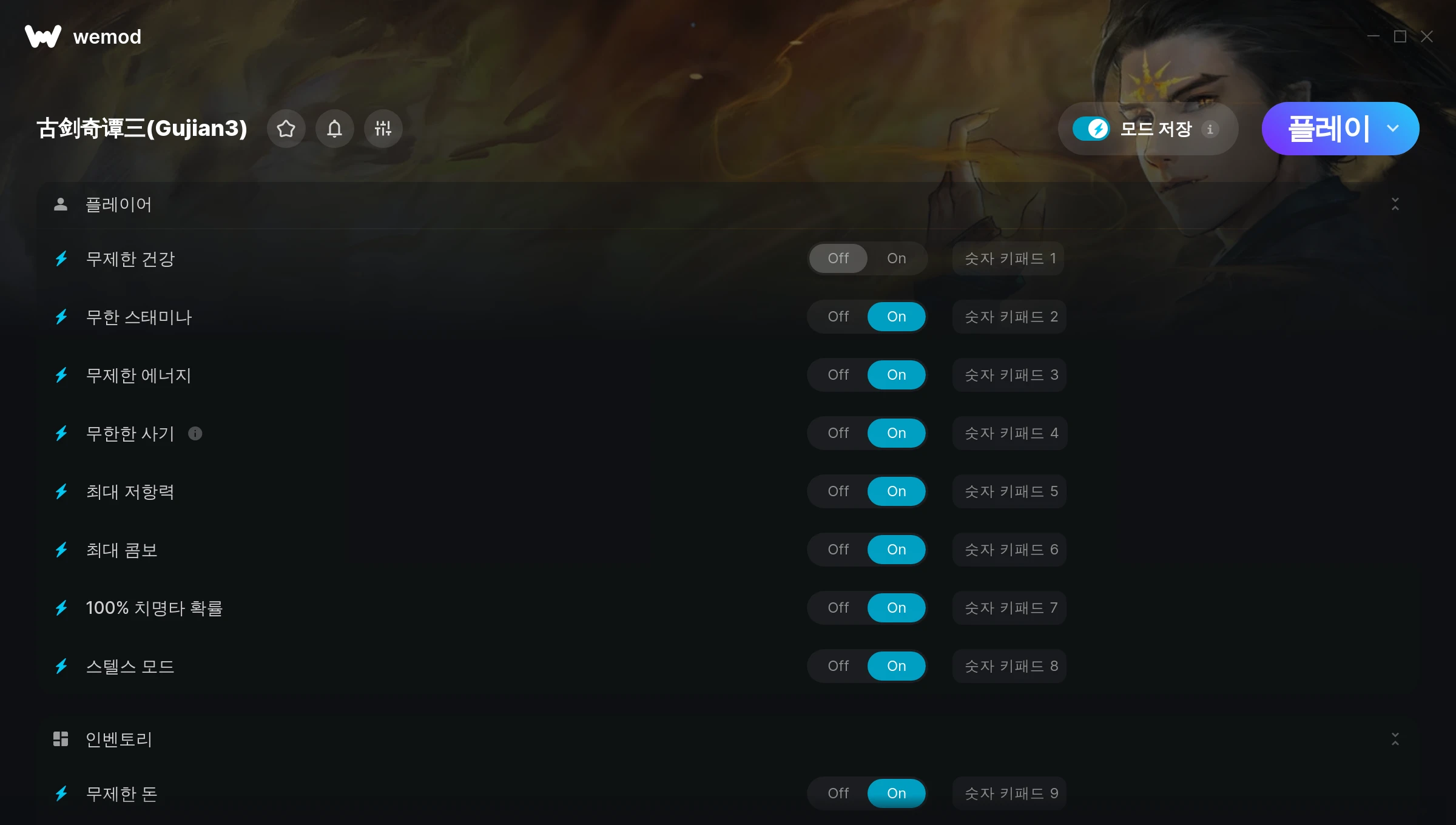Image resolution: width=1456 pixels, height=825 pixels.
Task: Click lightning icon beside 무제한 건강
Action: (x=61, y=259)
